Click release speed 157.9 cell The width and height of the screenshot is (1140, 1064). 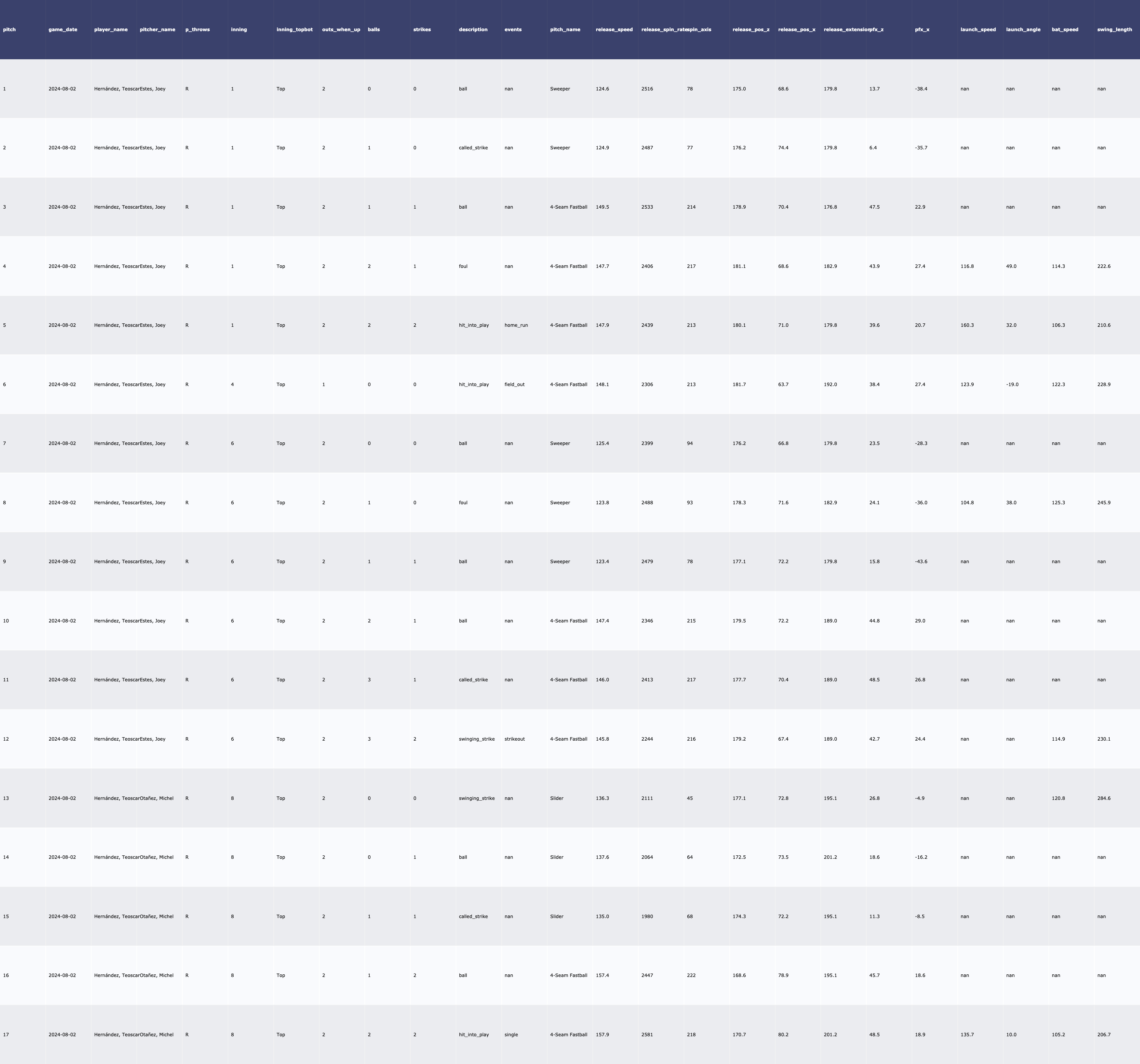tap(602, 1035)
